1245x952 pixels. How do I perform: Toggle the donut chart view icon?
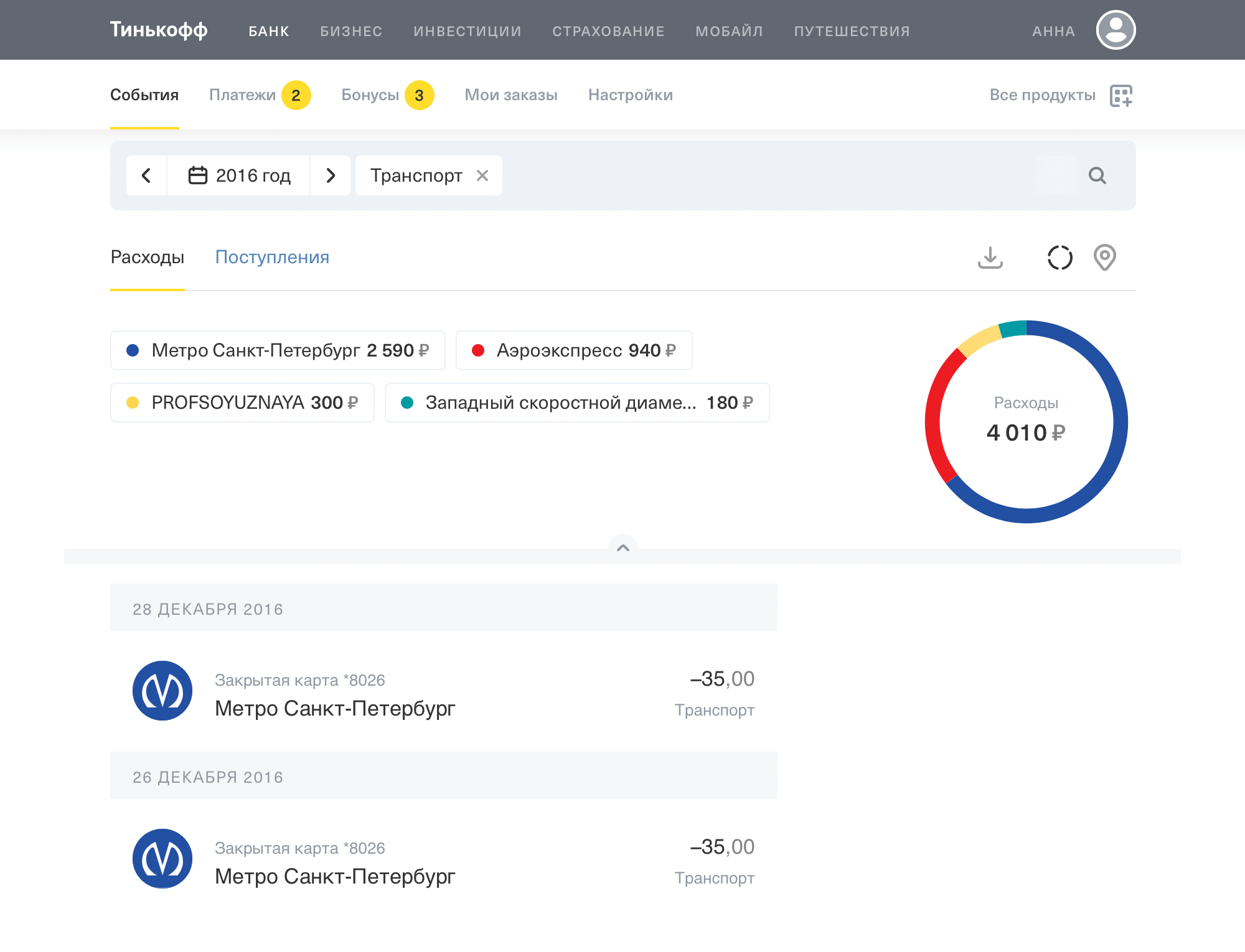(x=1059, y=257)
